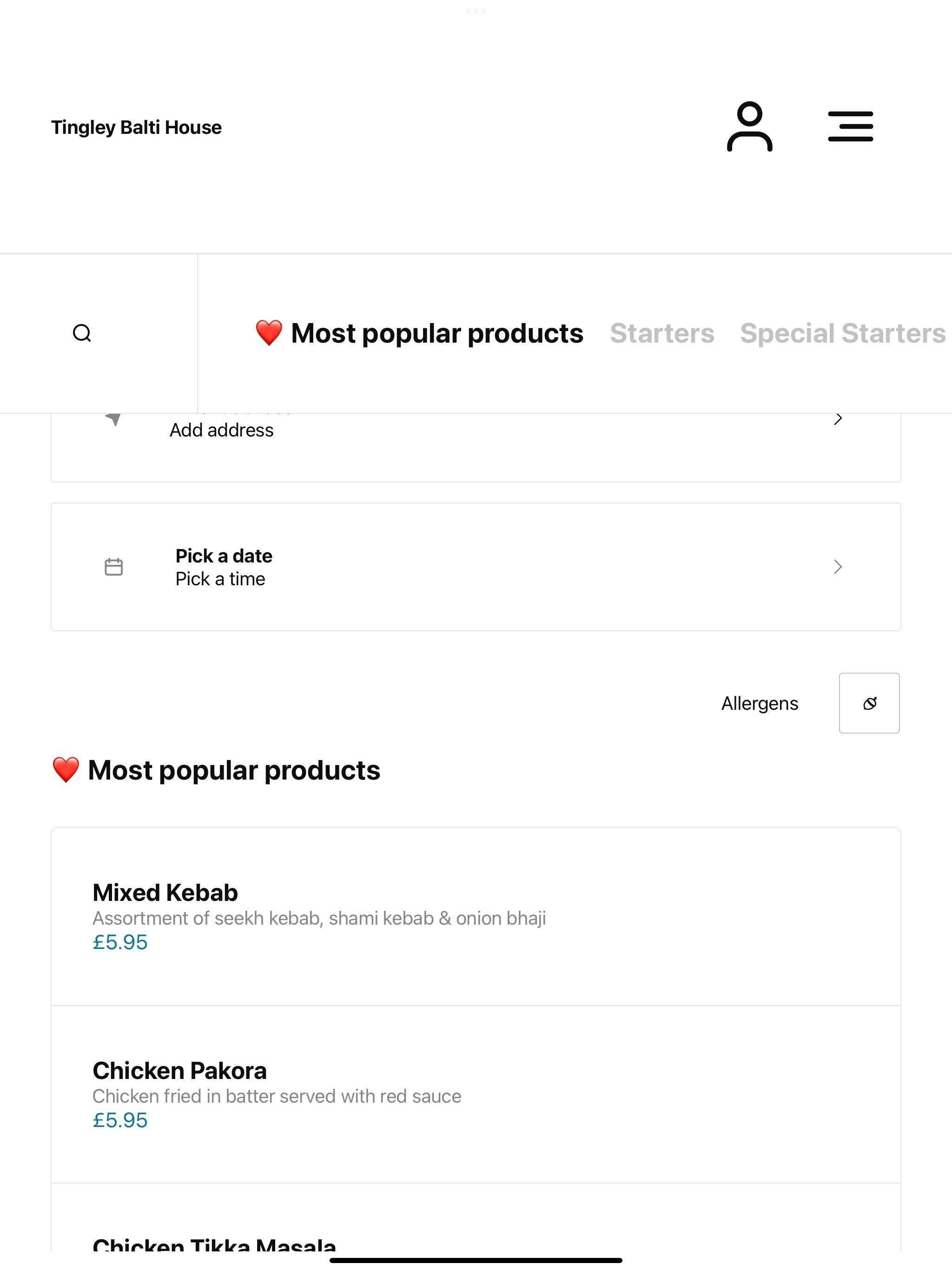Toggle the allergens filter icon button
The image size is (952, 1270).
(869, 703)
